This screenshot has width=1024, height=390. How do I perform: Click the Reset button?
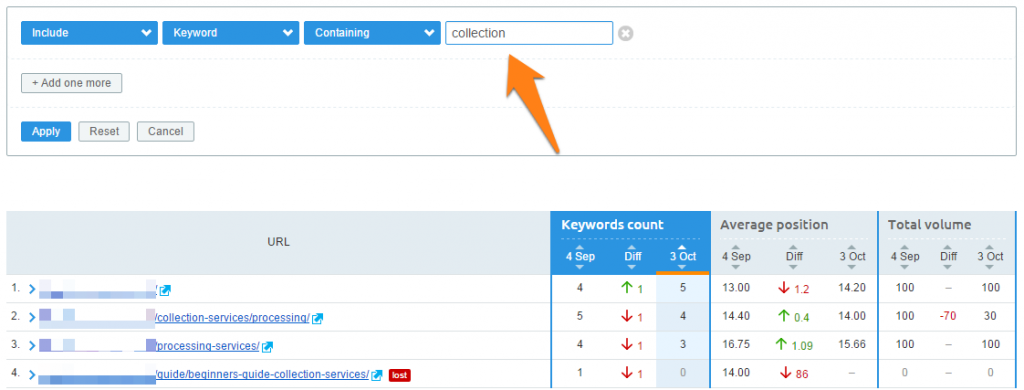[104, 131]
